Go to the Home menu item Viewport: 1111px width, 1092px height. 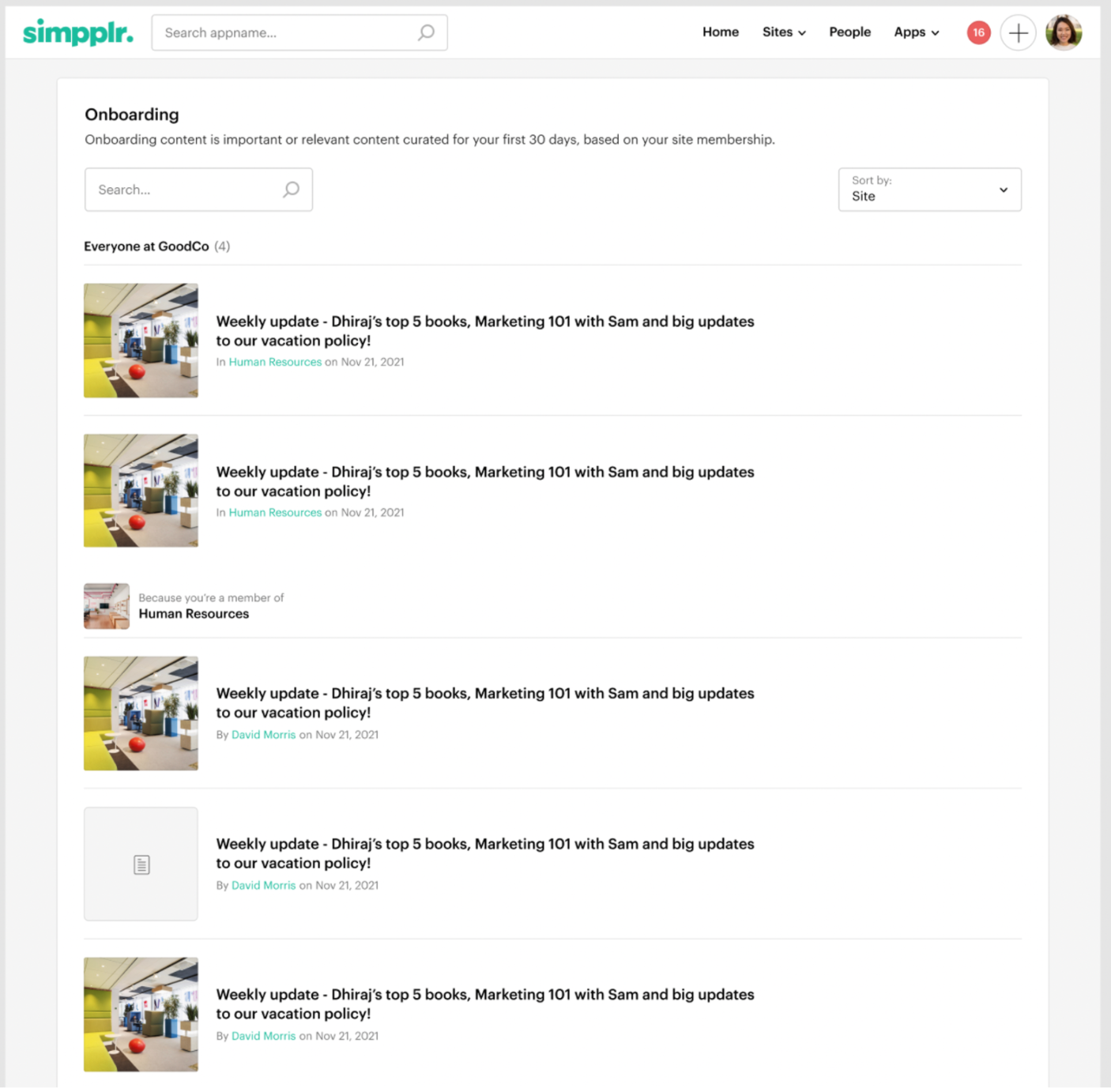720,32
